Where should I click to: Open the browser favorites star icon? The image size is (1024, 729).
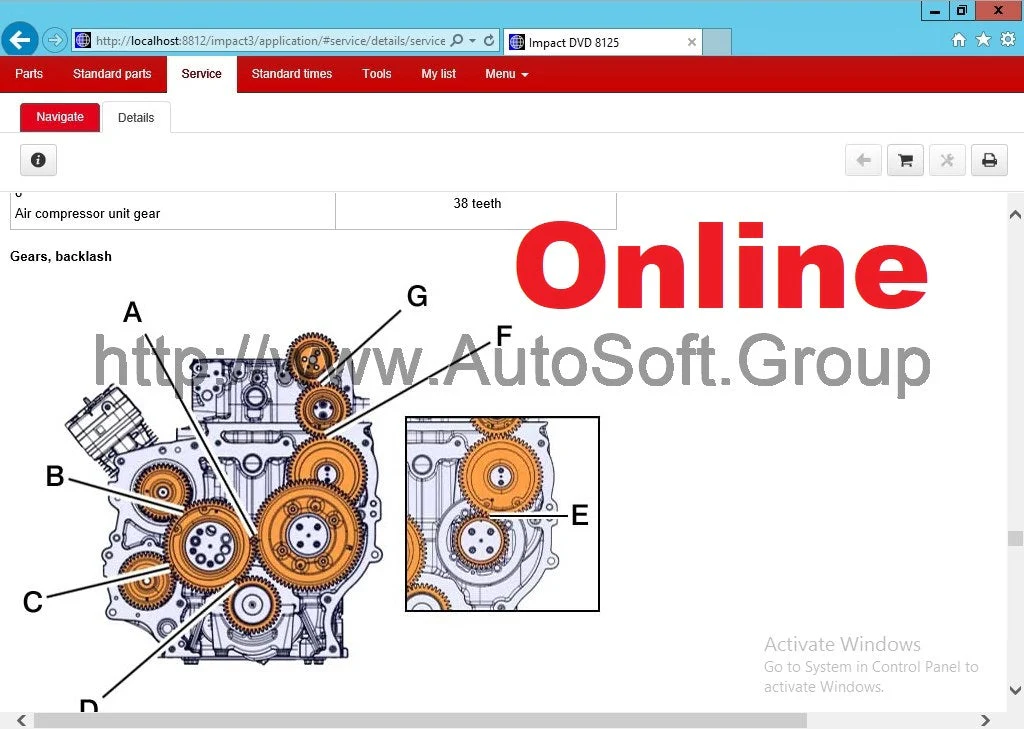click(x=983, y=40)
